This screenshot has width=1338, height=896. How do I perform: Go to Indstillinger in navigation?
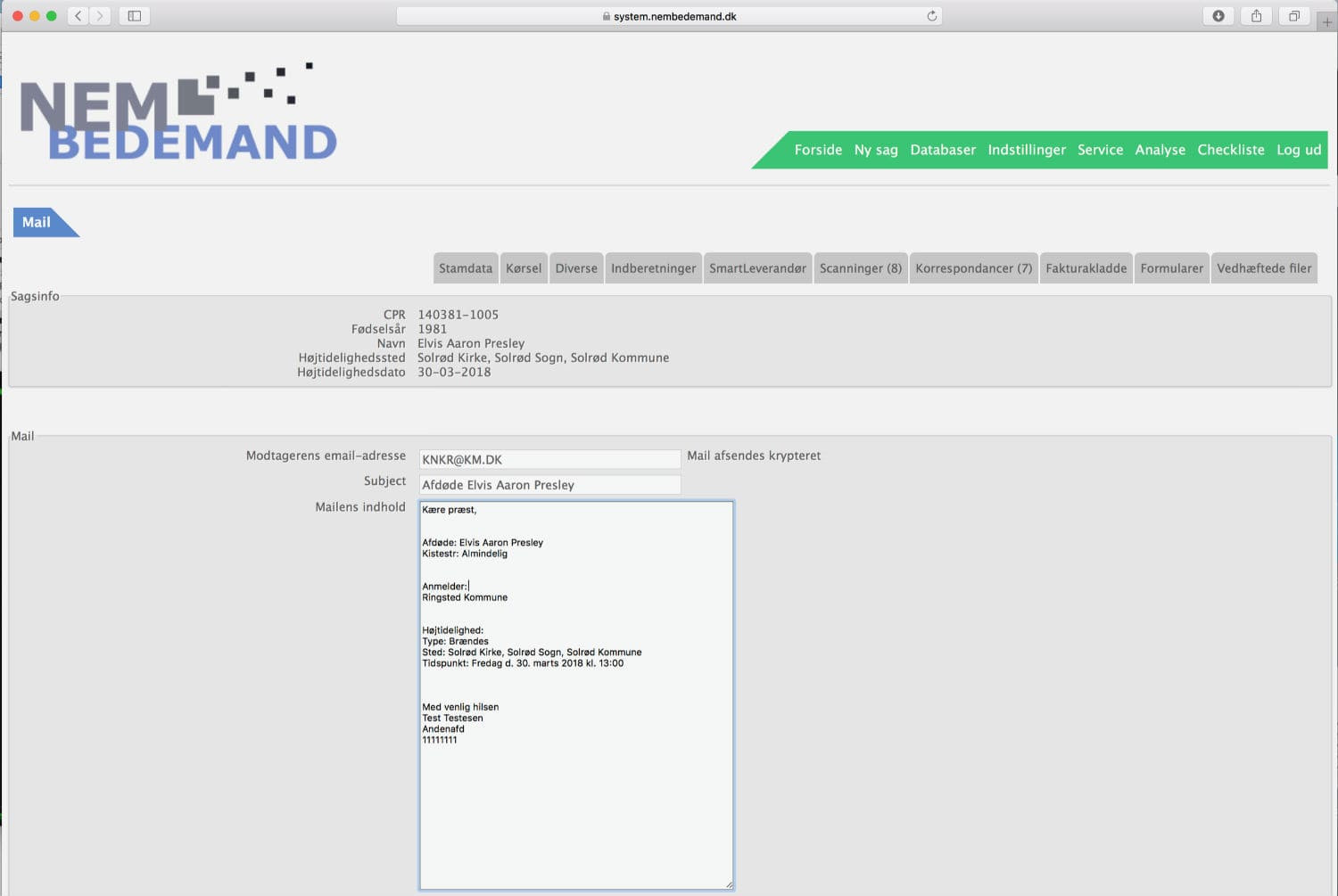pos(1027,150)
